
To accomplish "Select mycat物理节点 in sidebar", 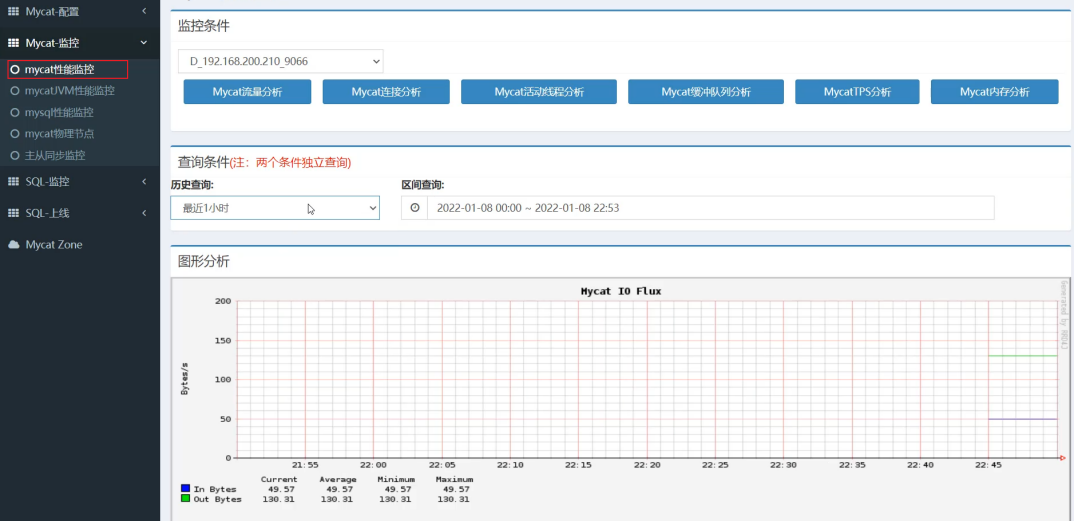I will coord(59,134).
